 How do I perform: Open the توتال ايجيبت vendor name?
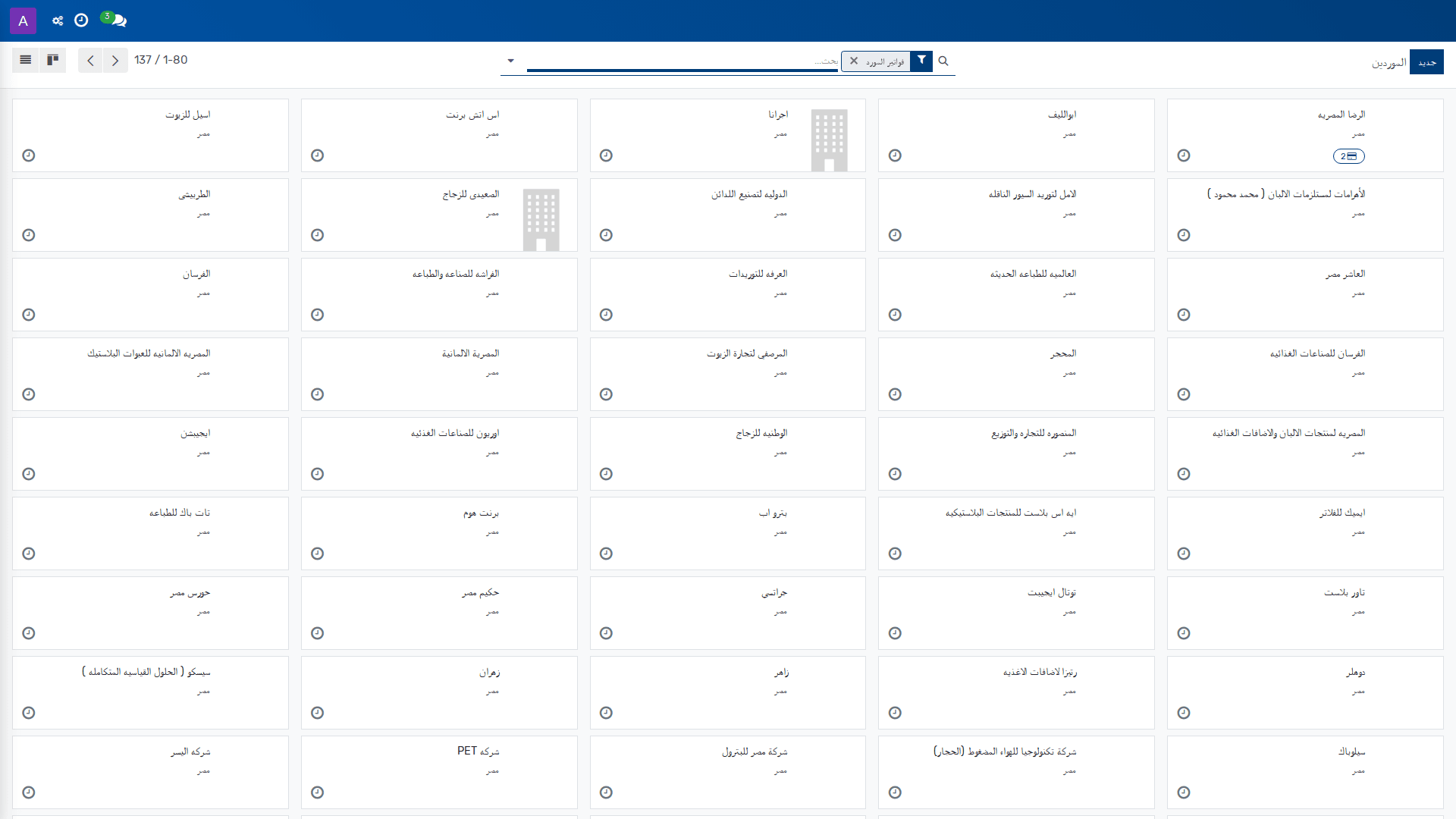pyautogui.click(x=1052, y=592)
